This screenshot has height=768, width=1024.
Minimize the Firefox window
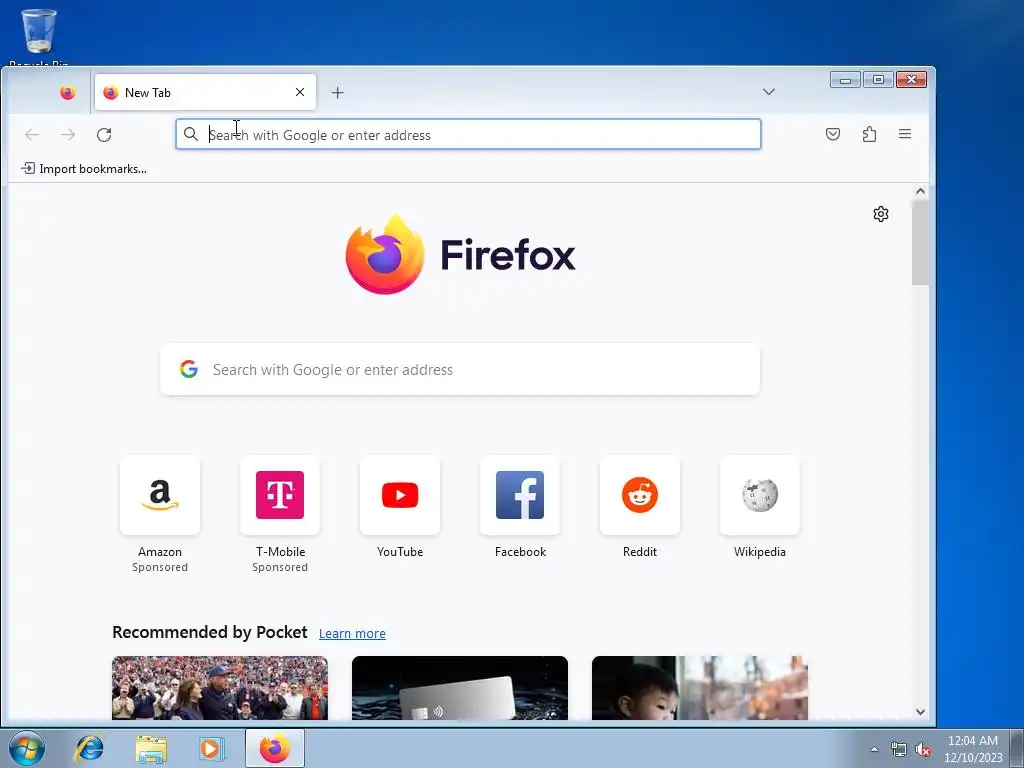(845, 80)
